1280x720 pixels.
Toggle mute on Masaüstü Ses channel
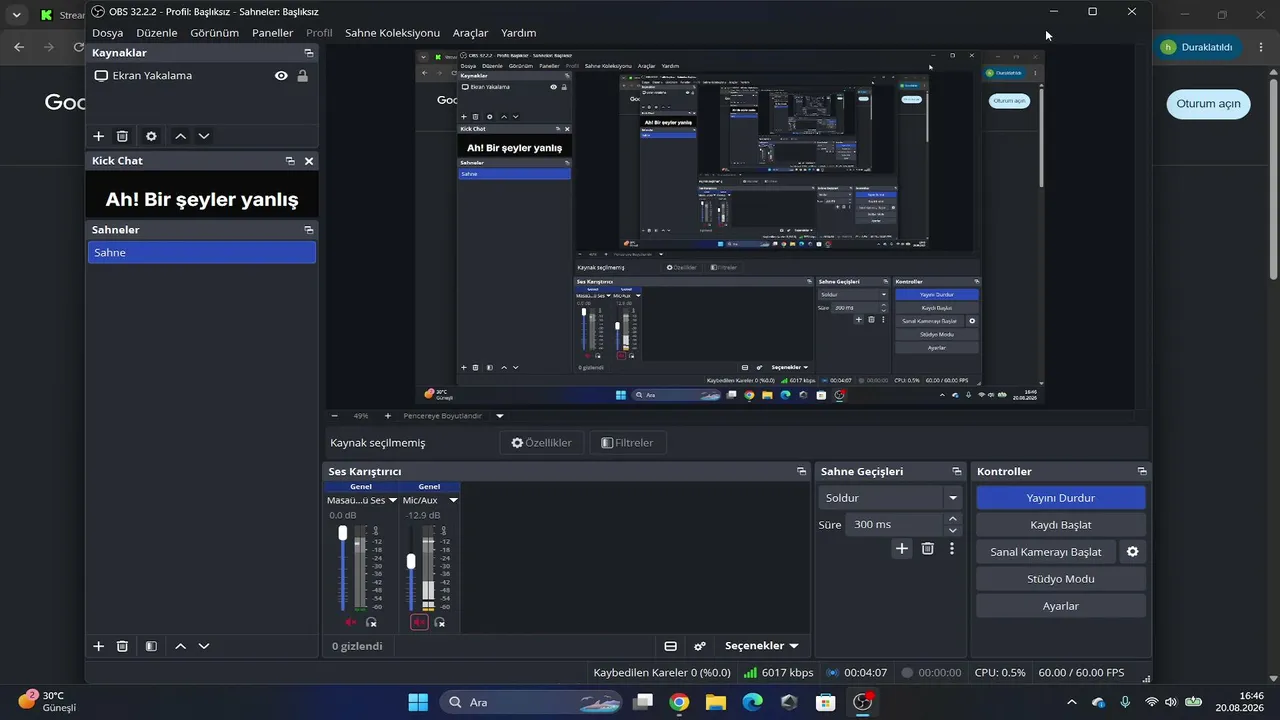coord(351,622)
